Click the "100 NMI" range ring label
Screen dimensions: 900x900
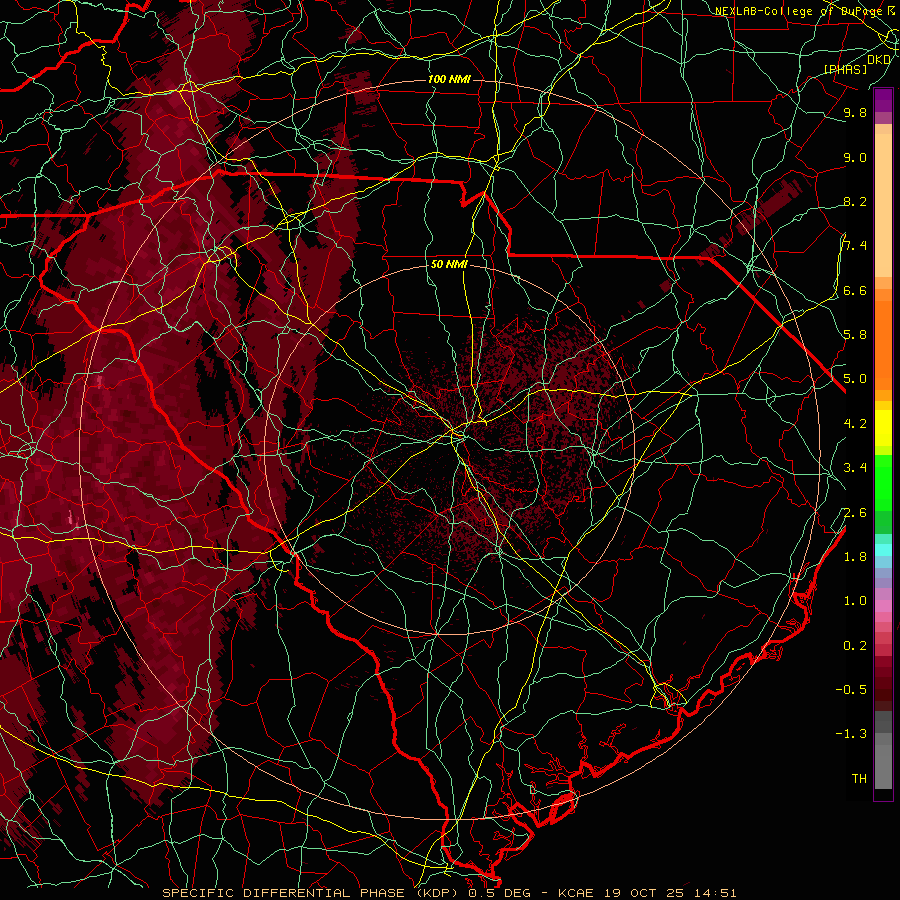449,79
